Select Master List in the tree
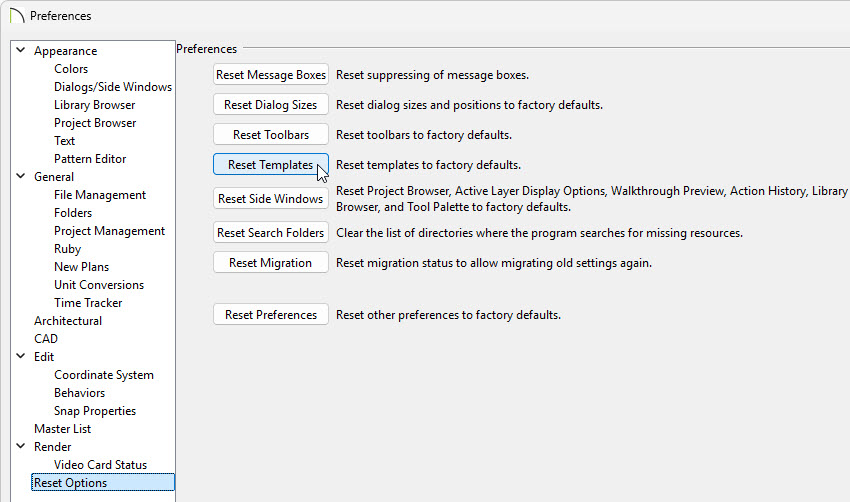This screenshot has height=502, width=850. [62, 429]
